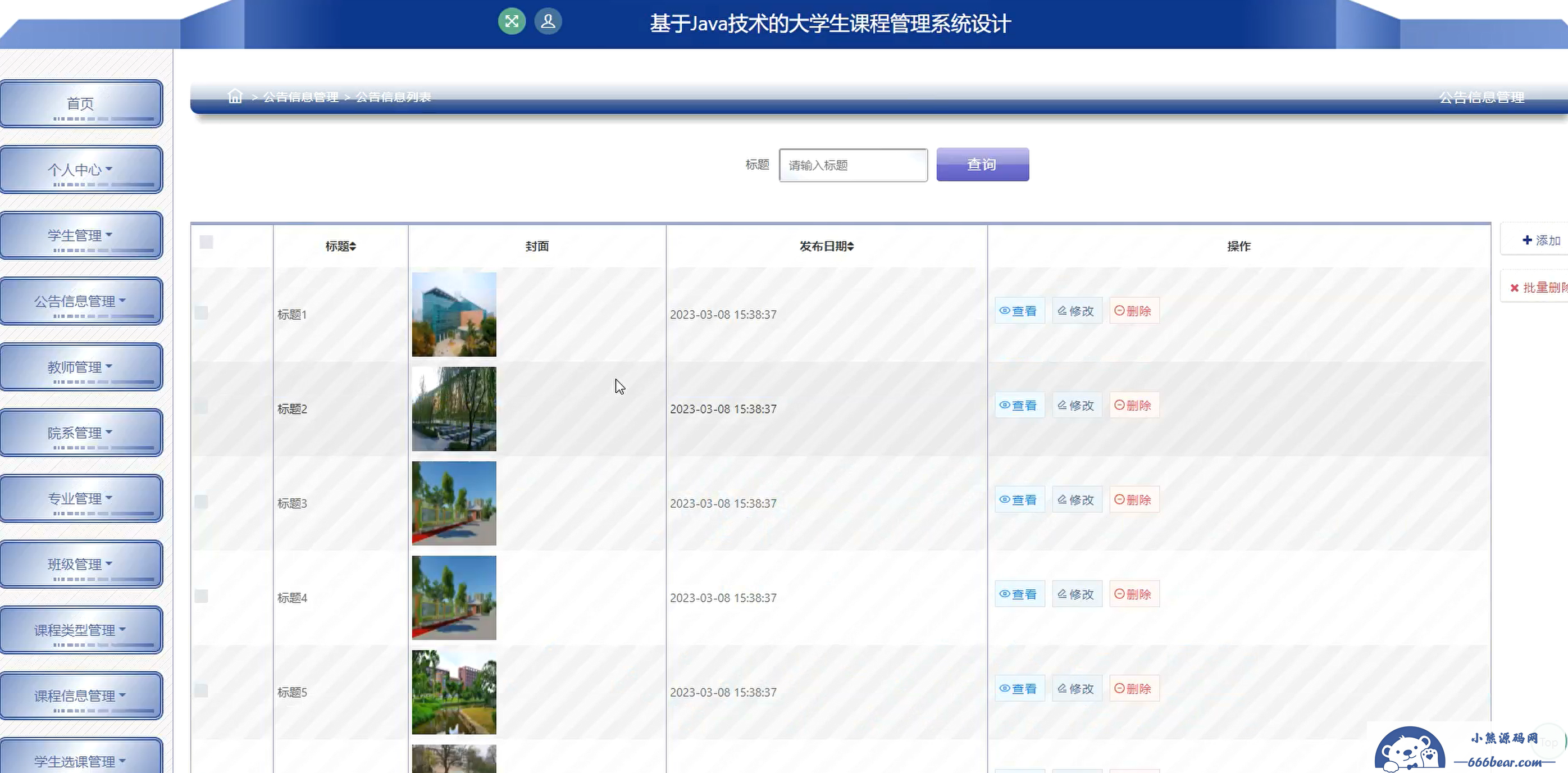View the 标题4 announcement row
1568x773 pixels.
1019,594
